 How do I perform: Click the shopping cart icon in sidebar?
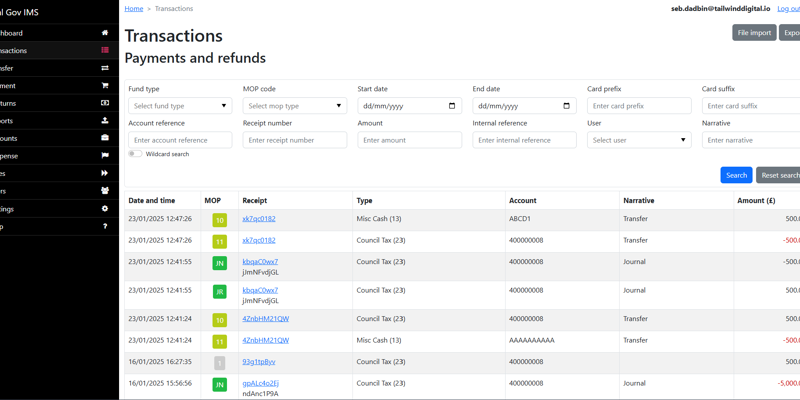pos(104,86)
